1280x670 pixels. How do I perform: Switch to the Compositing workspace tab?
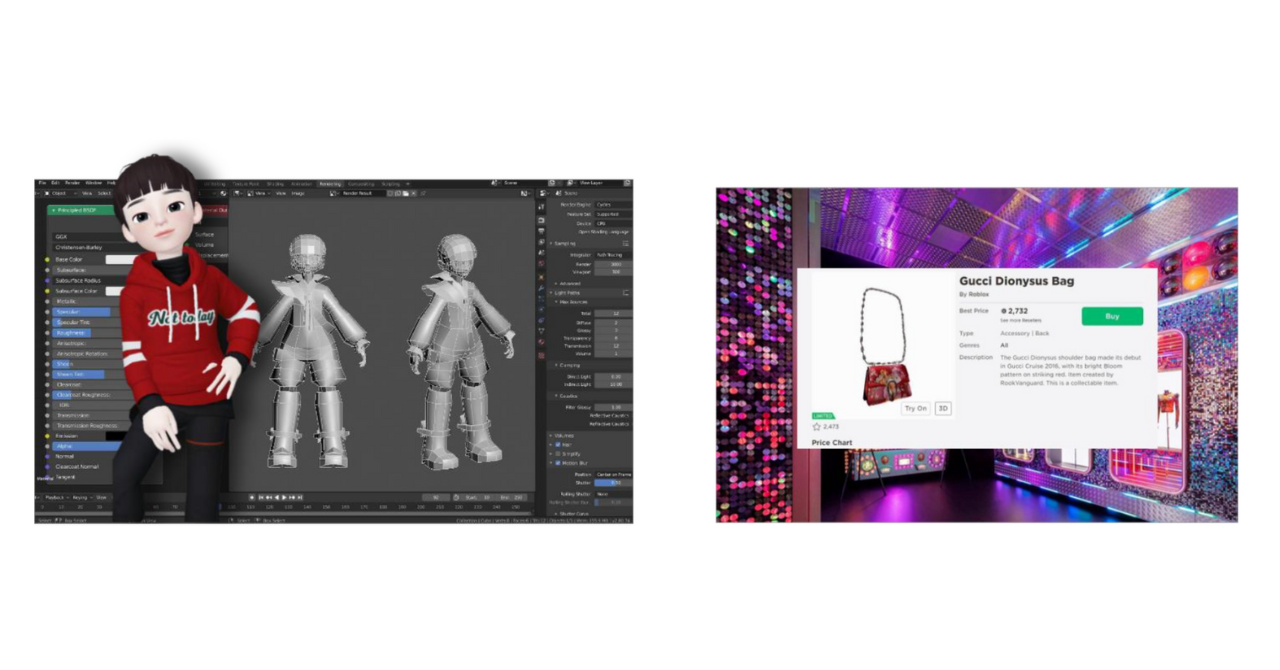click(x=361, y=183)
